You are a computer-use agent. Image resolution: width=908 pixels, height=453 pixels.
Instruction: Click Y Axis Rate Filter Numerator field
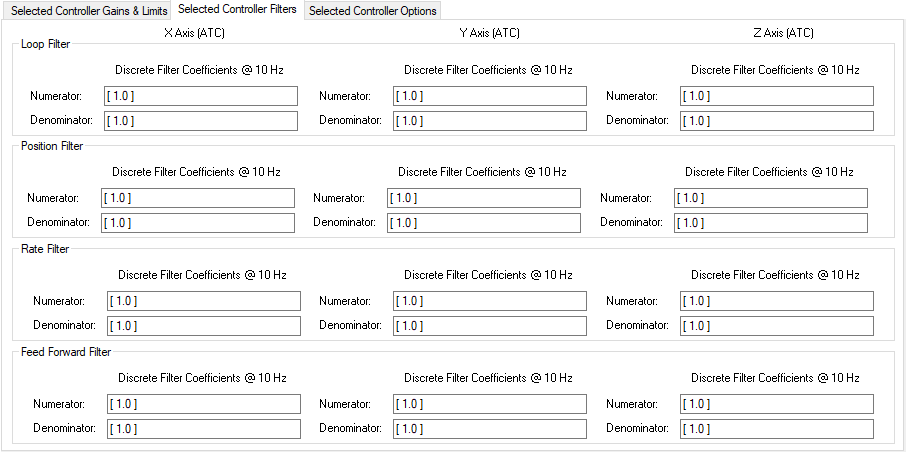pos(488,301)
